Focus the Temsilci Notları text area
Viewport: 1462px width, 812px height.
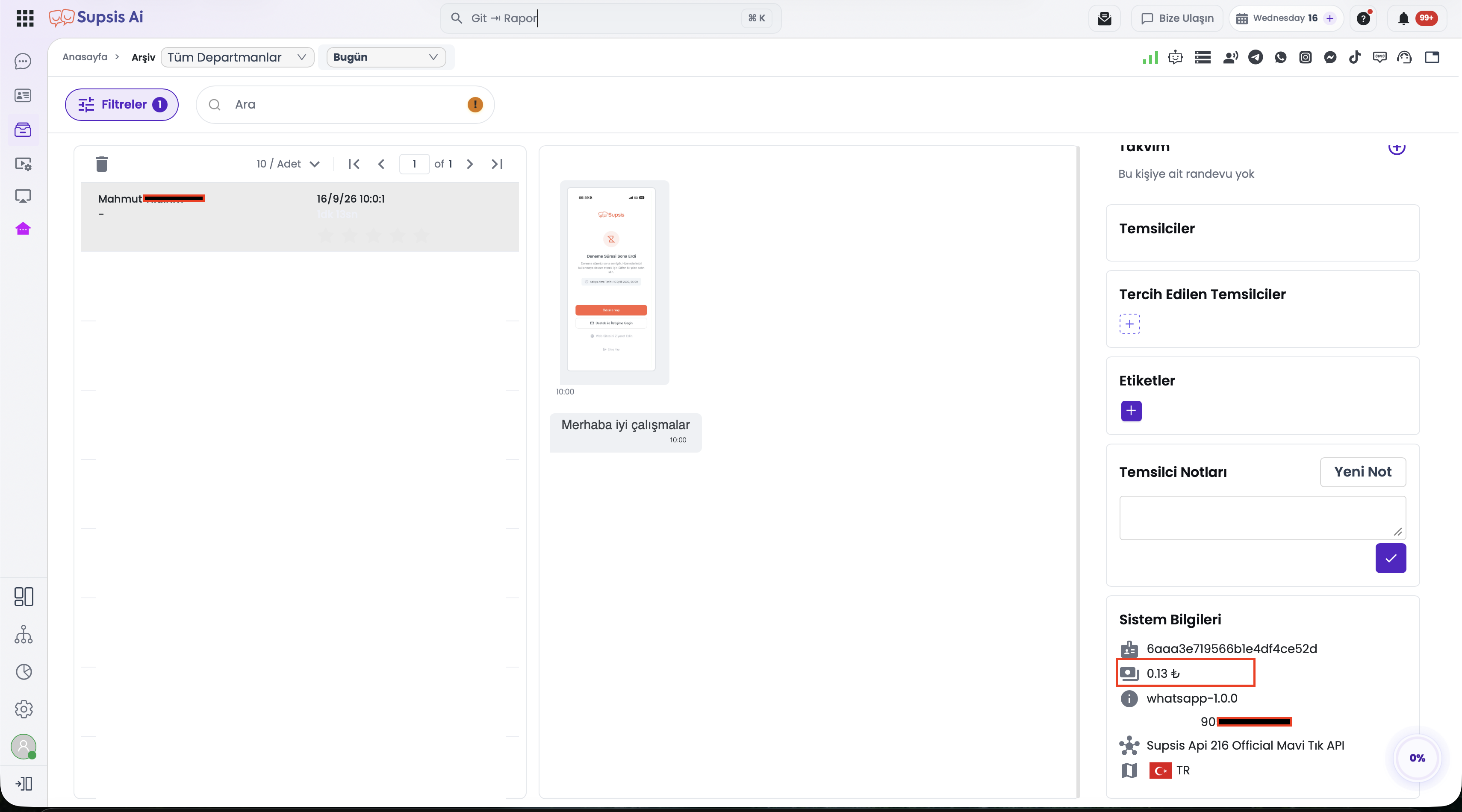(1262, 518)
